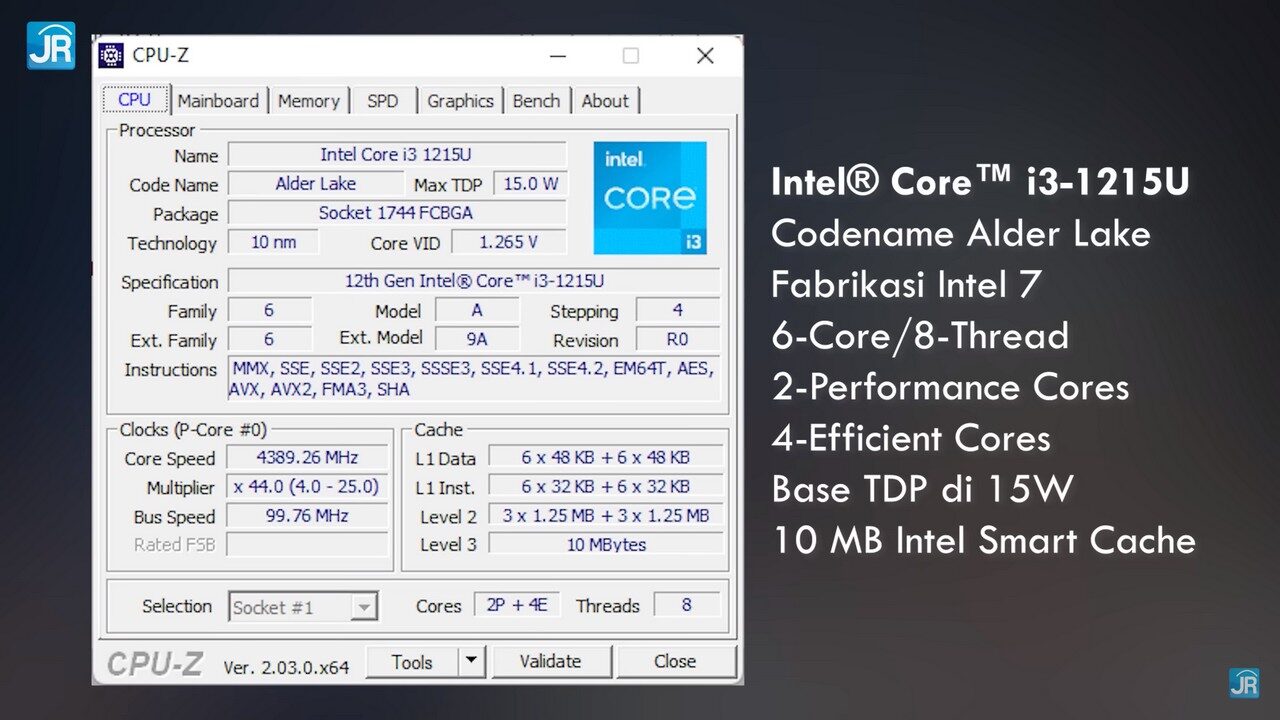Show the About tab
The width and height of the screenshot is (1280, 720).
pyautogui.click(x=605, y=101)
